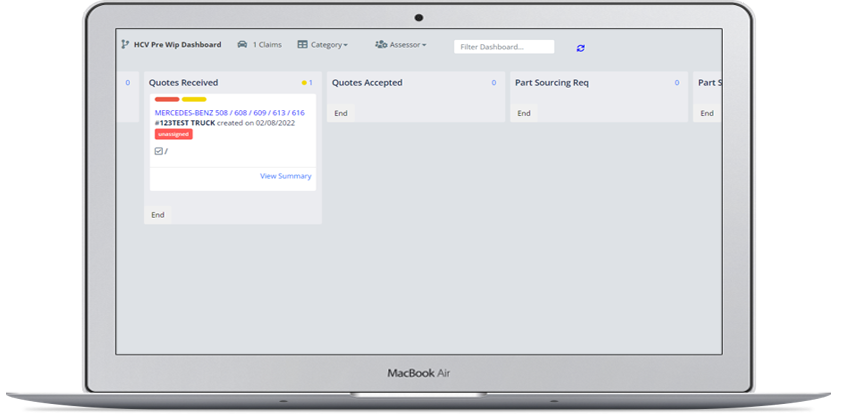Image resolution: width=843 pixels, height=414 pixels.
Task: Expand the Category dropdown arrow
Action: click(345, 46)
